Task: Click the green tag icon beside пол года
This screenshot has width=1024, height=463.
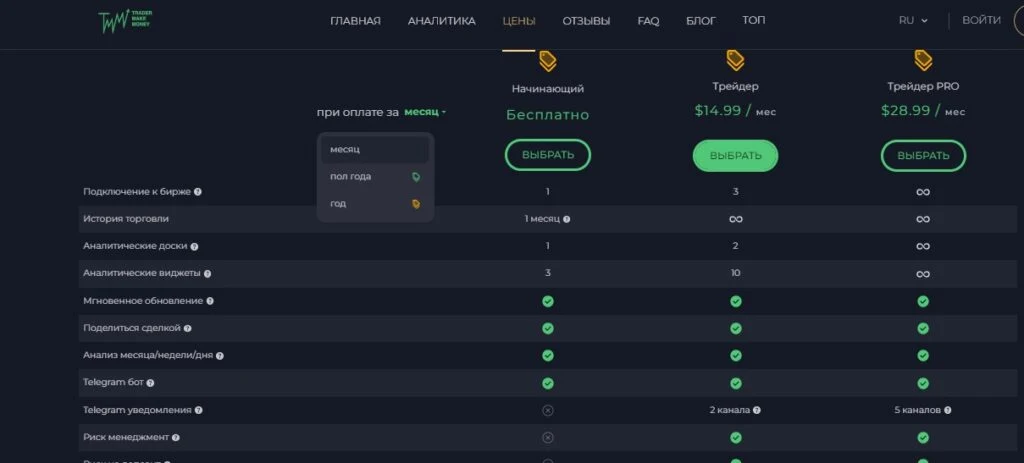Action: [416, 177]
